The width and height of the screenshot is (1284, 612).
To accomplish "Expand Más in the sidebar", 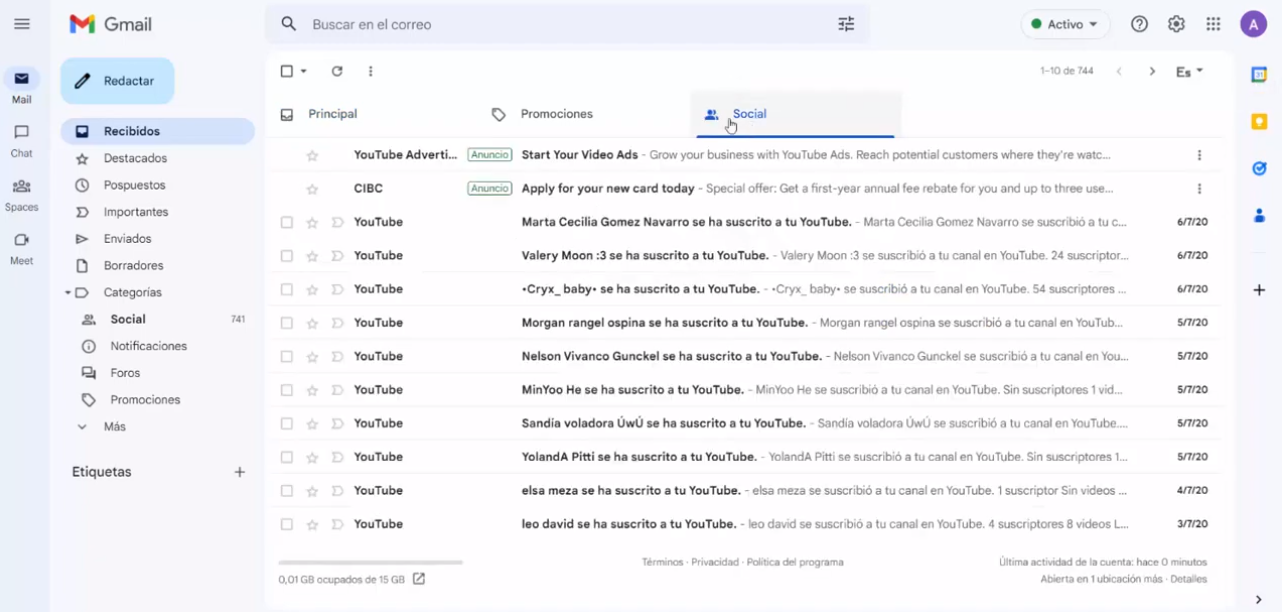I will click(115, 426).
